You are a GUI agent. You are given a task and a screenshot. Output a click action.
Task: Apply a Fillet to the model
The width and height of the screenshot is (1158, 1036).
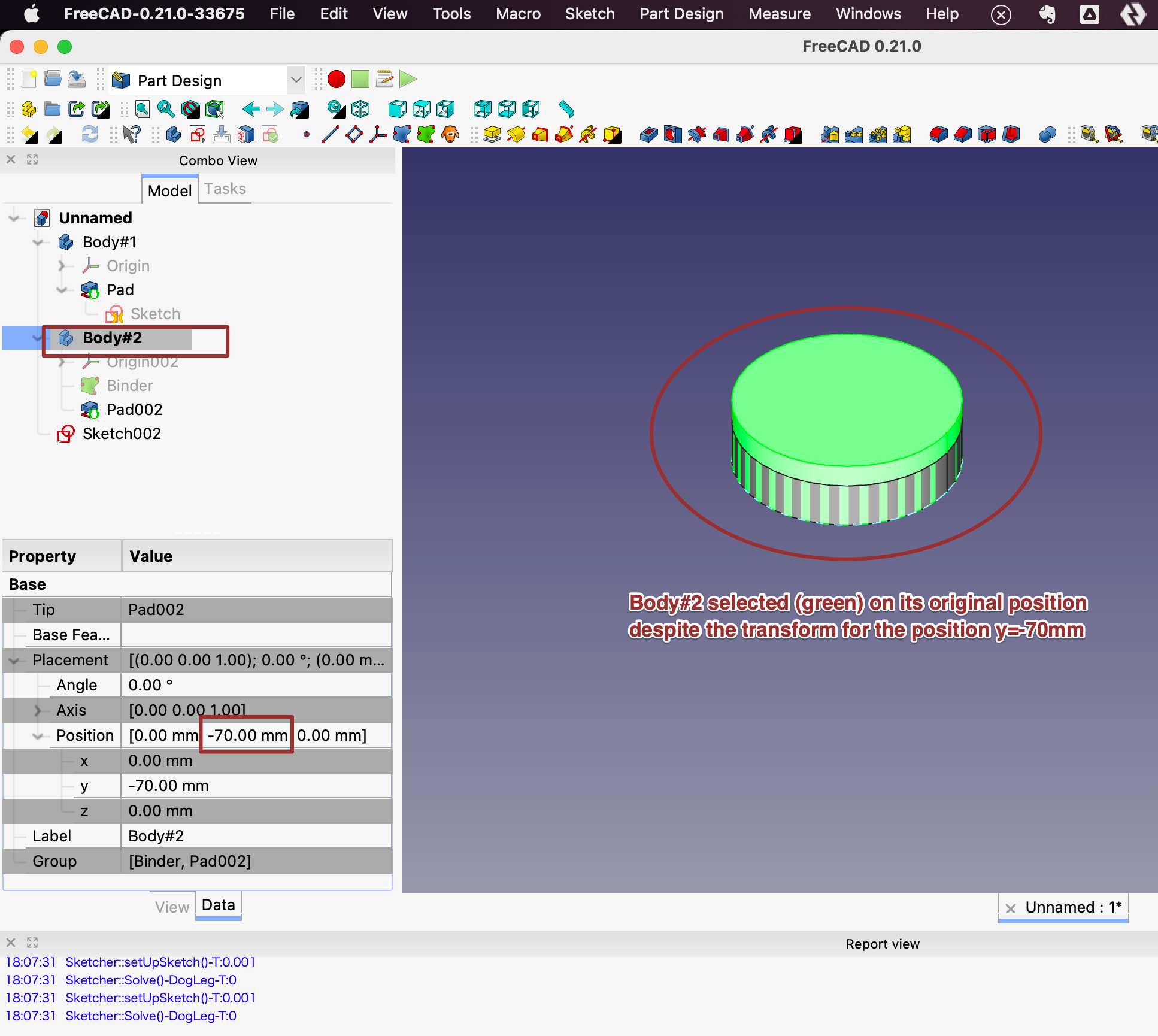coord(938,135)
